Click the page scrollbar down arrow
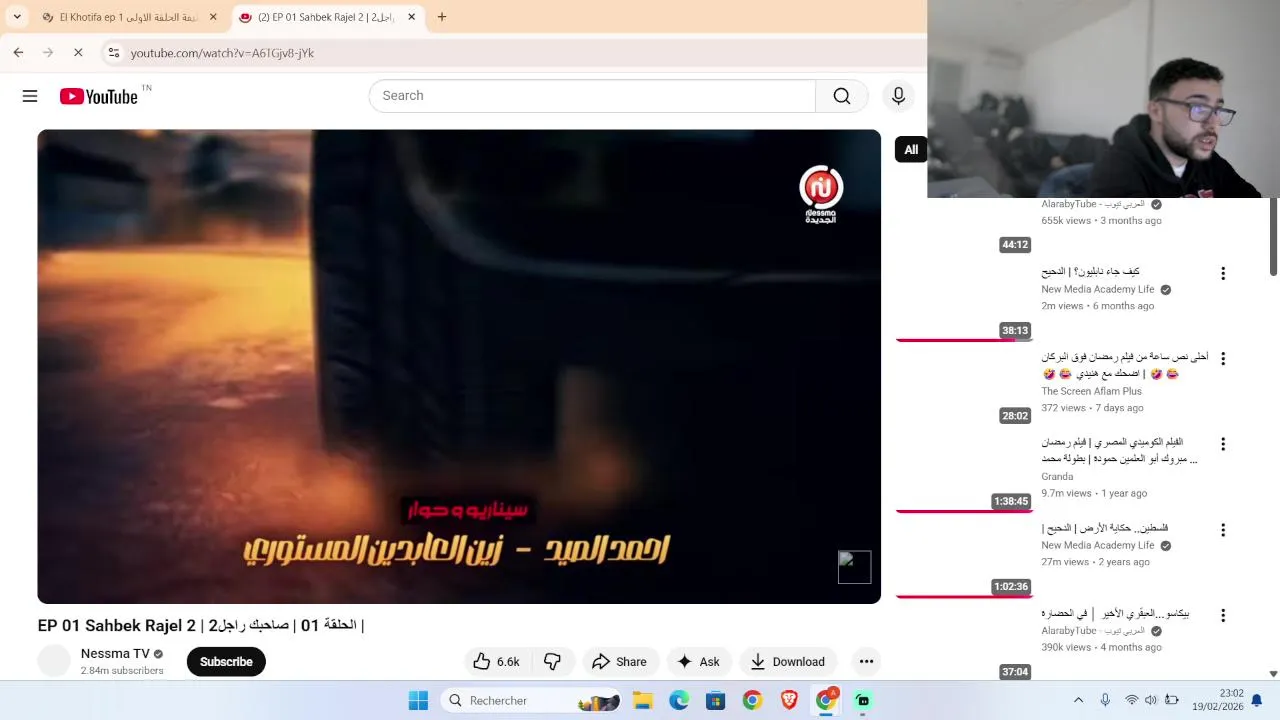1280x720 pixels. (1273, 674)
